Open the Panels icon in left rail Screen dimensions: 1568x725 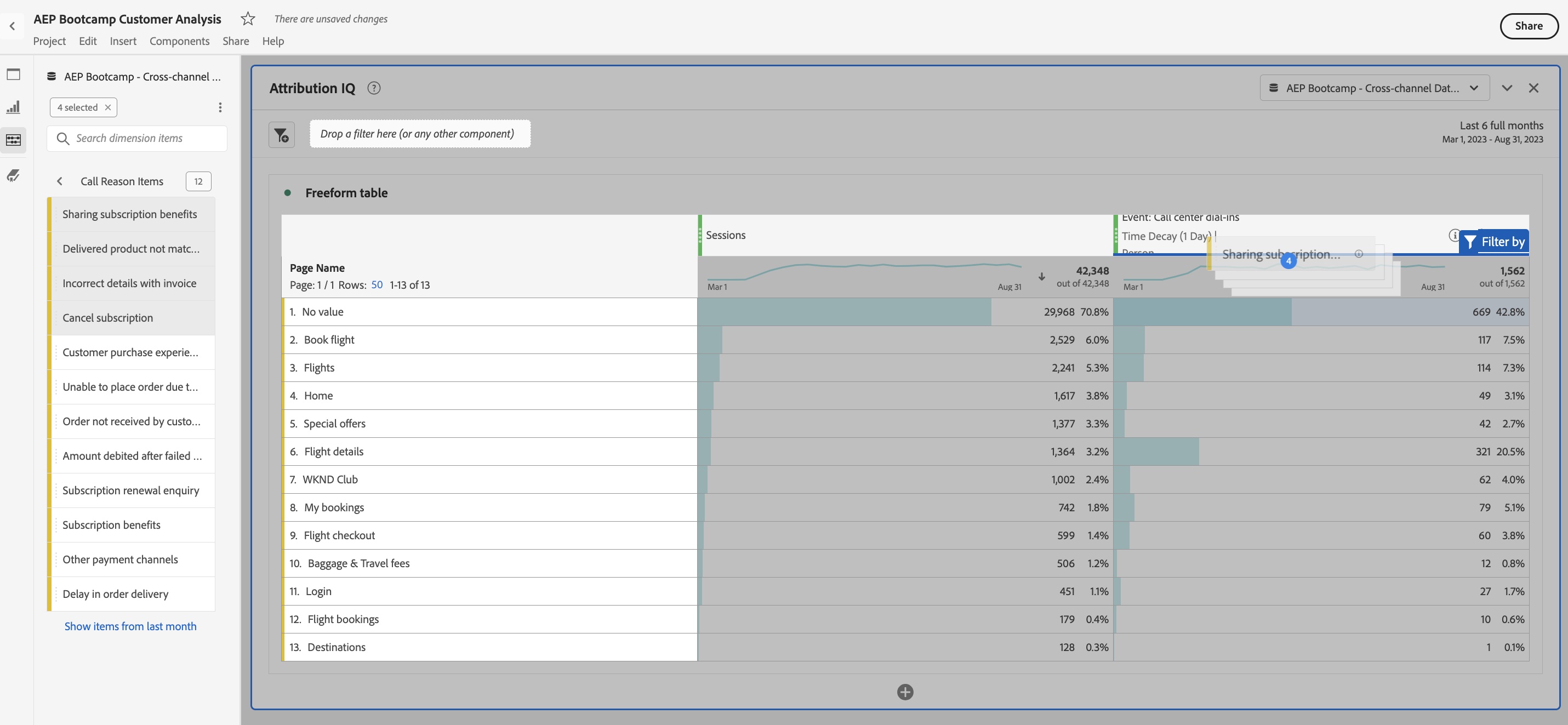[13, 75]
